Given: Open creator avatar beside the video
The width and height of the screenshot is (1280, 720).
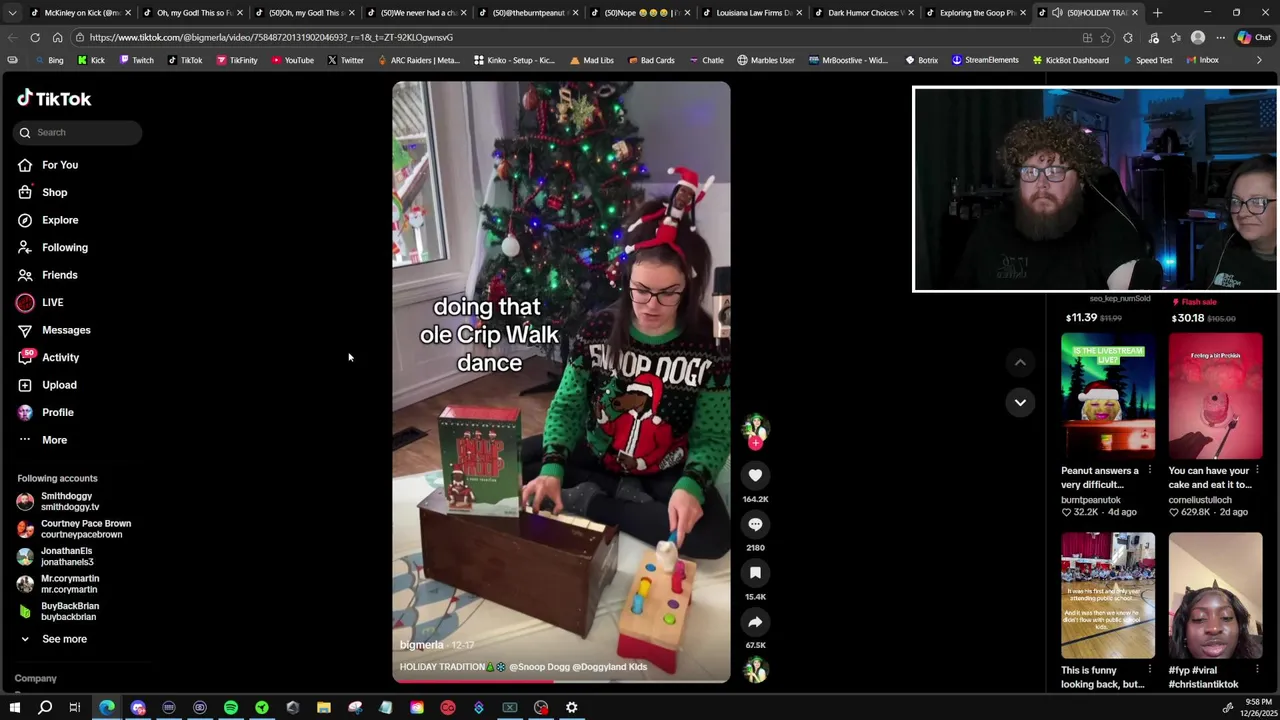Looking at the screenshot, I should coord(755,429).
